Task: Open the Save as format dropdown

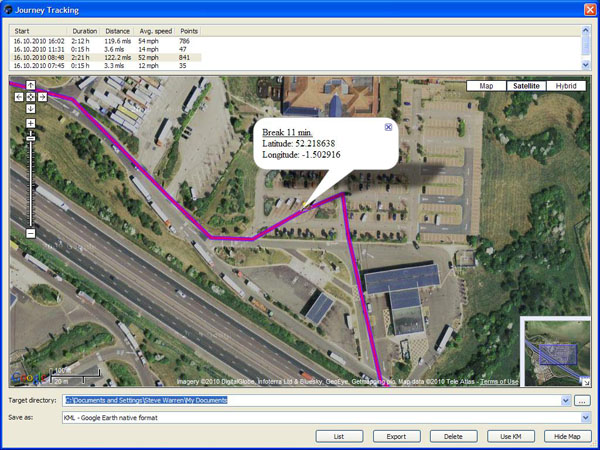Action: pos(585,417)
